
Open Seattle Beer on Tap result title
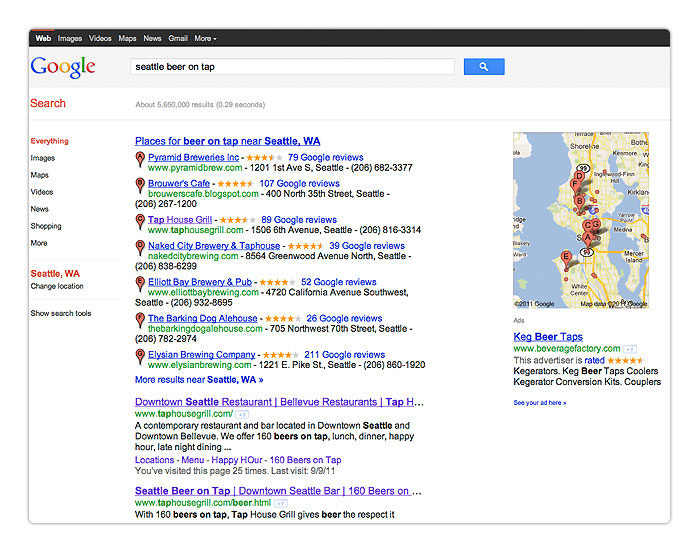pyautogui.click(x=278, y=491)
